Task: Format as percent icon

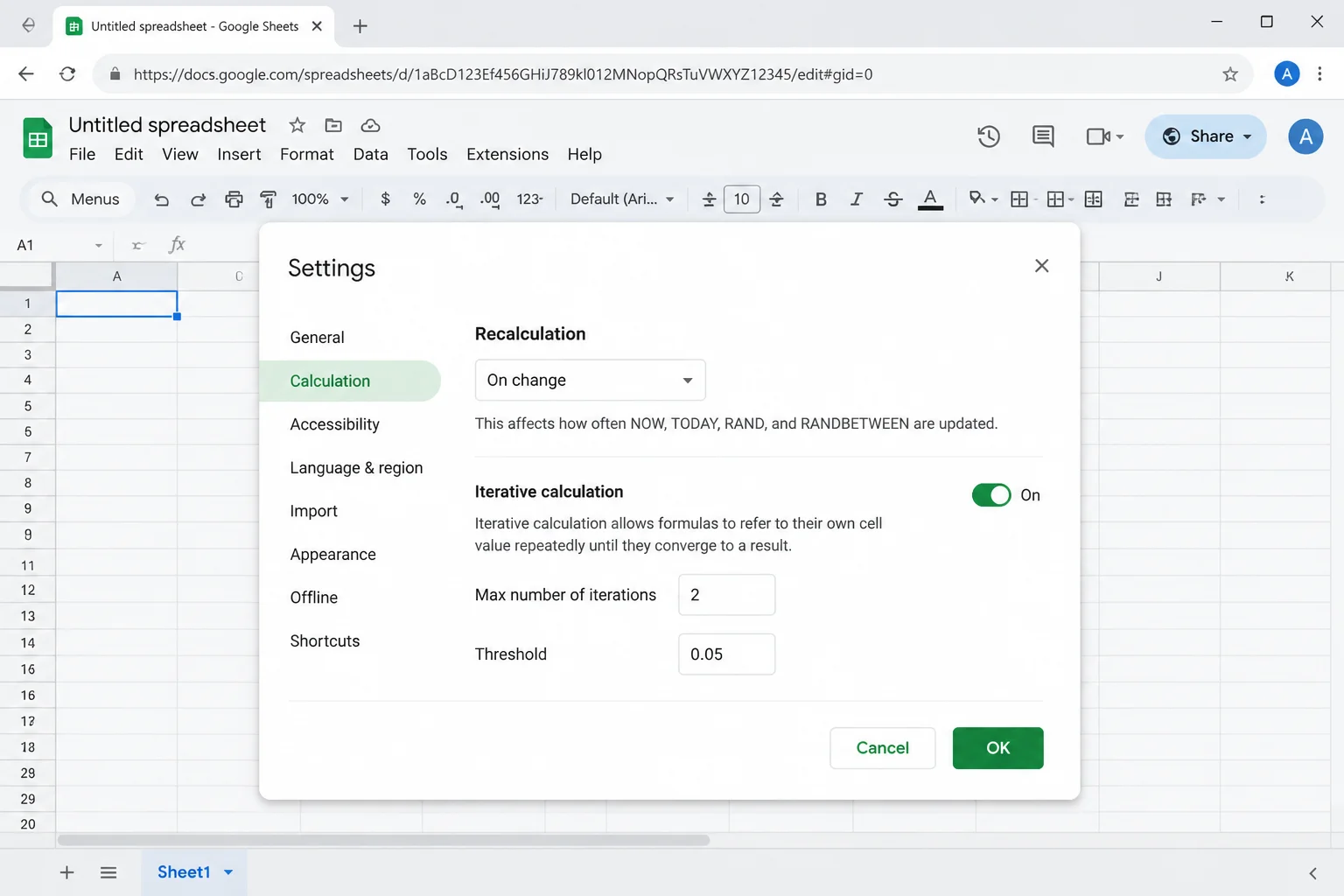Action: pyautogui.click(x=420, y=199)
